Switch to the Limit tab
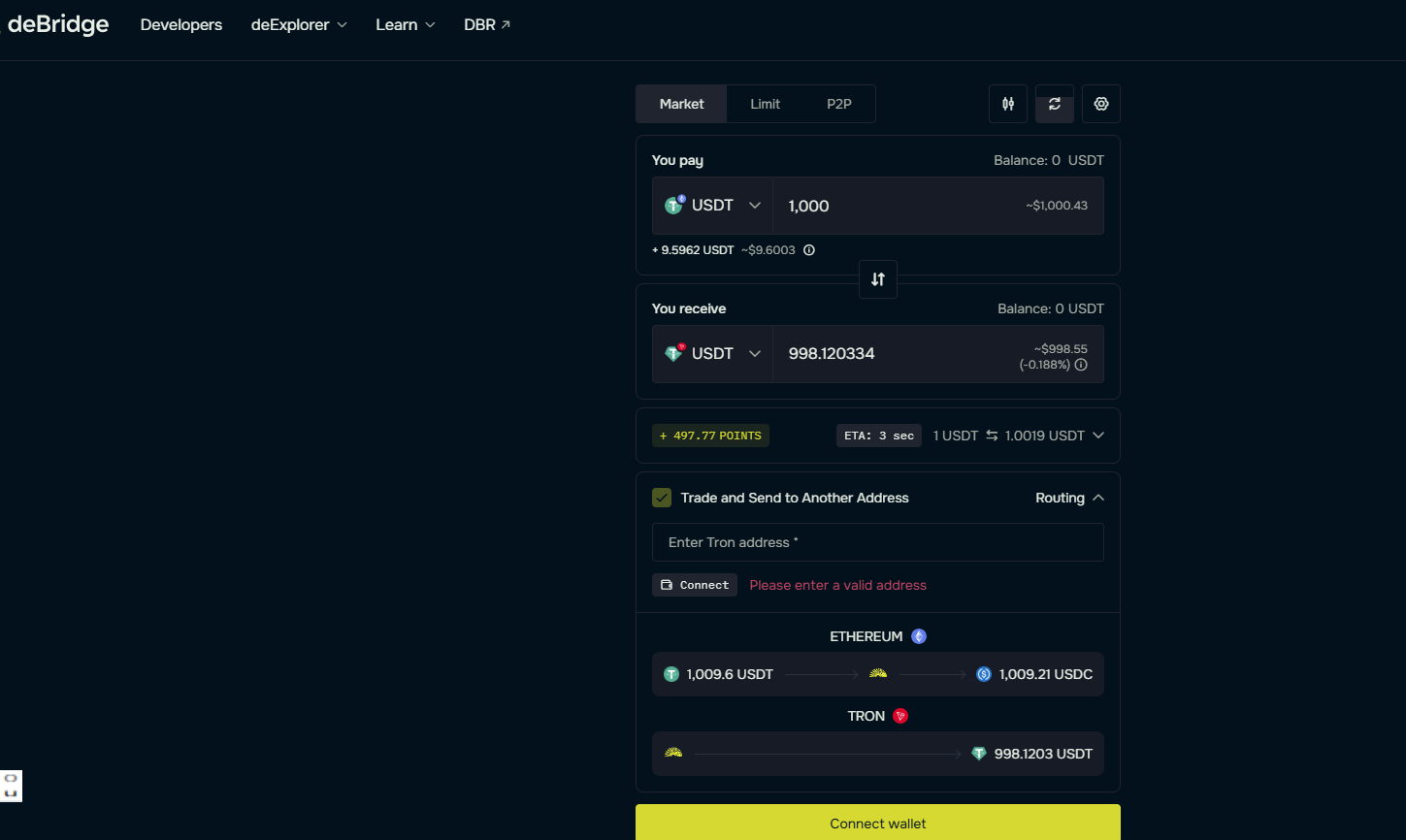1406x840 pixels. pos(765,104)
